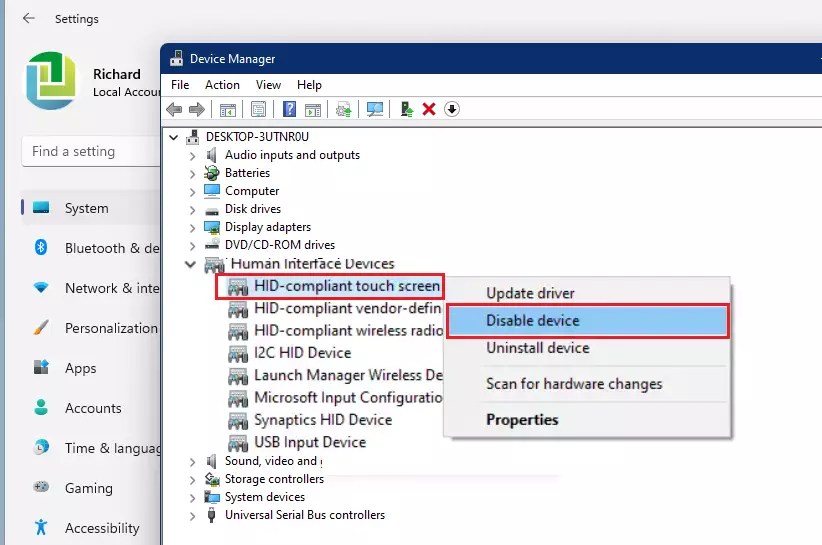Open the View menu
This screenshot has height=545, width=822.
pyautogui.click(x=268, y=84)
